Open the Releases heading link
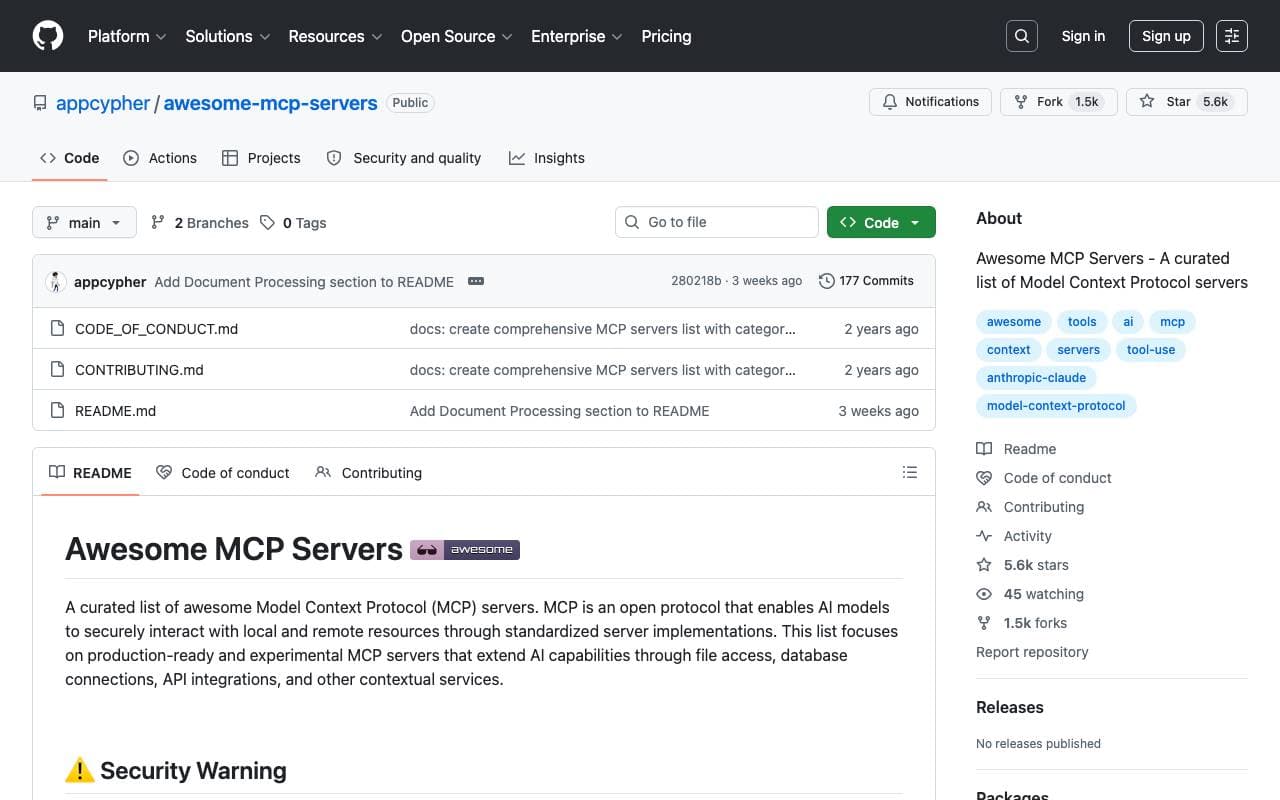This screenshot has height=800, width=1280. point(1010,707)
